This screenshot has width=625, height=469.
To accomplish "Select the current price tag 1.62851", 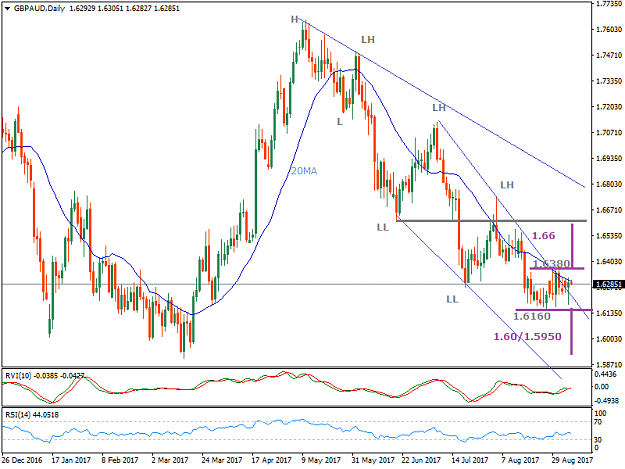I will (x=608, y=285).
